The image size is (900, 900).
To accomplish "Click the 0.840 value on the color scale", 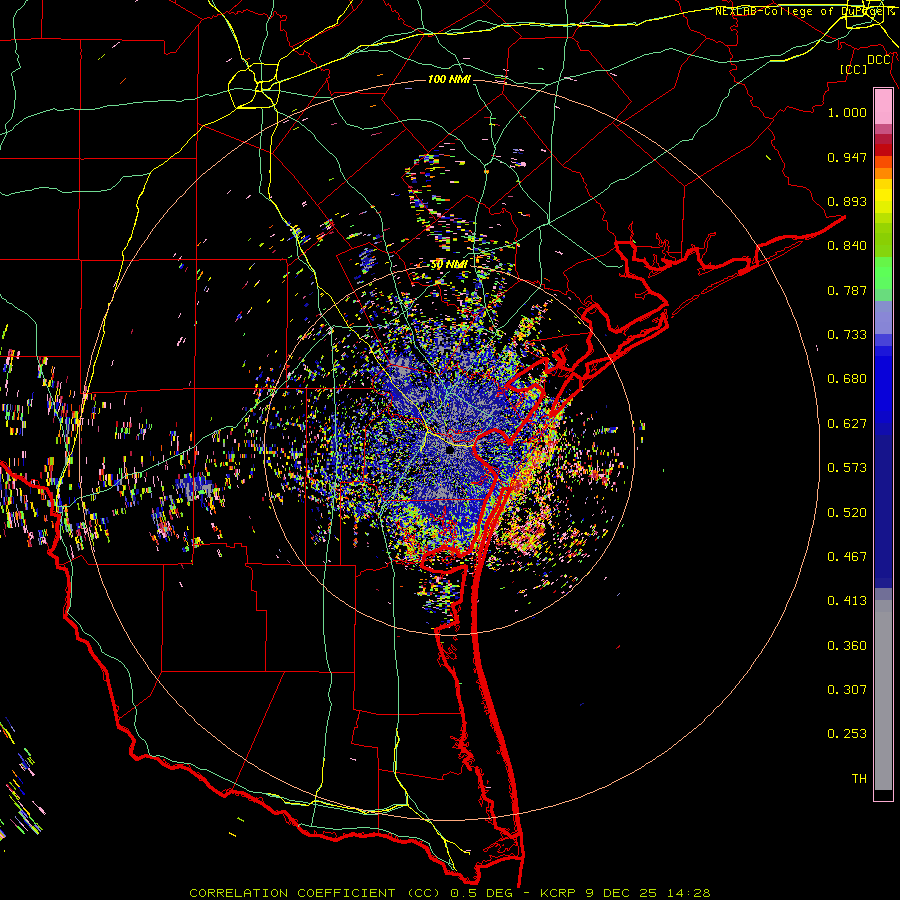I will tap(847, 246).
